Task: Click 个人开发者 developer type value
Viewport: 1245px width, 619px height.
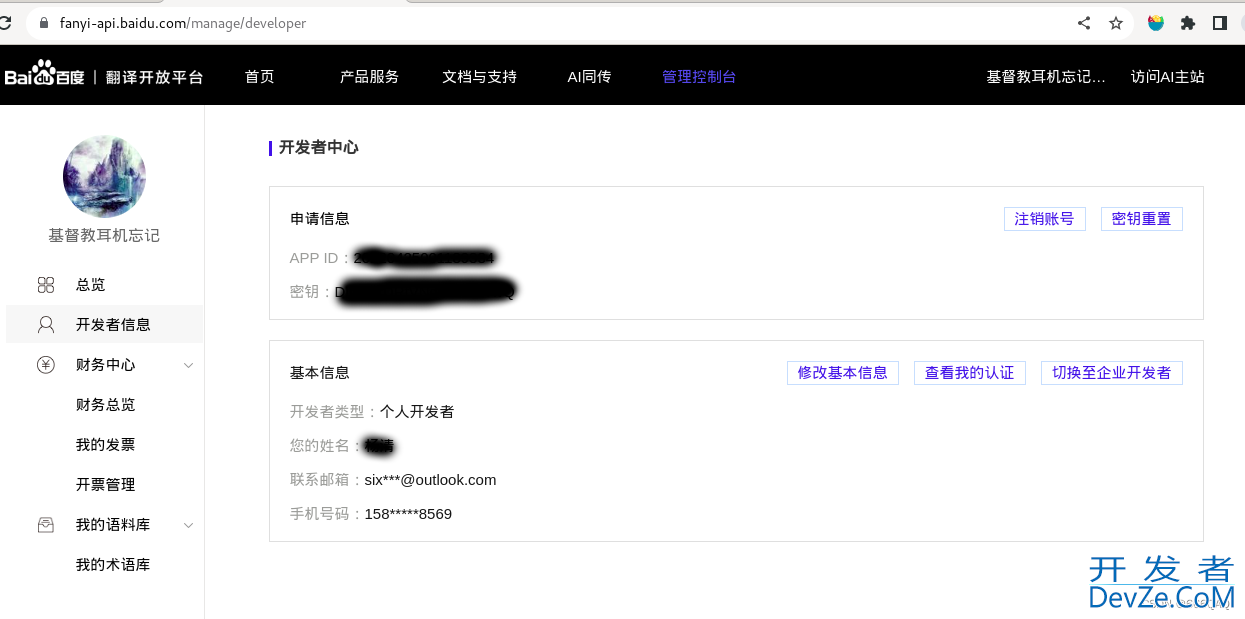Action: [x=417, y=412]
